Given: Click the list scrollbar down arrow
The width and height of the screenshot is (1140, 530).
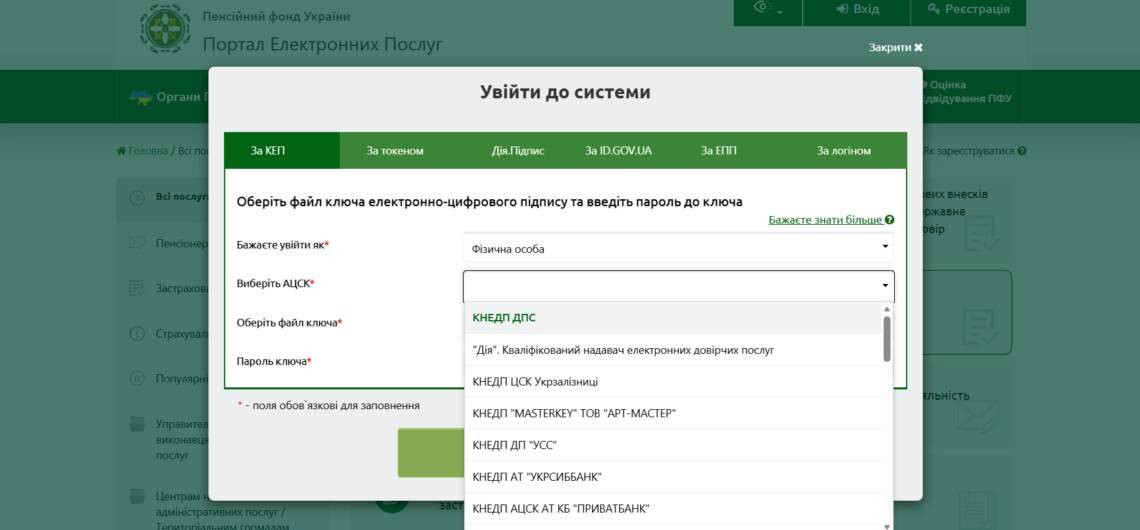Looking at the screenshot, I should 887,526.
